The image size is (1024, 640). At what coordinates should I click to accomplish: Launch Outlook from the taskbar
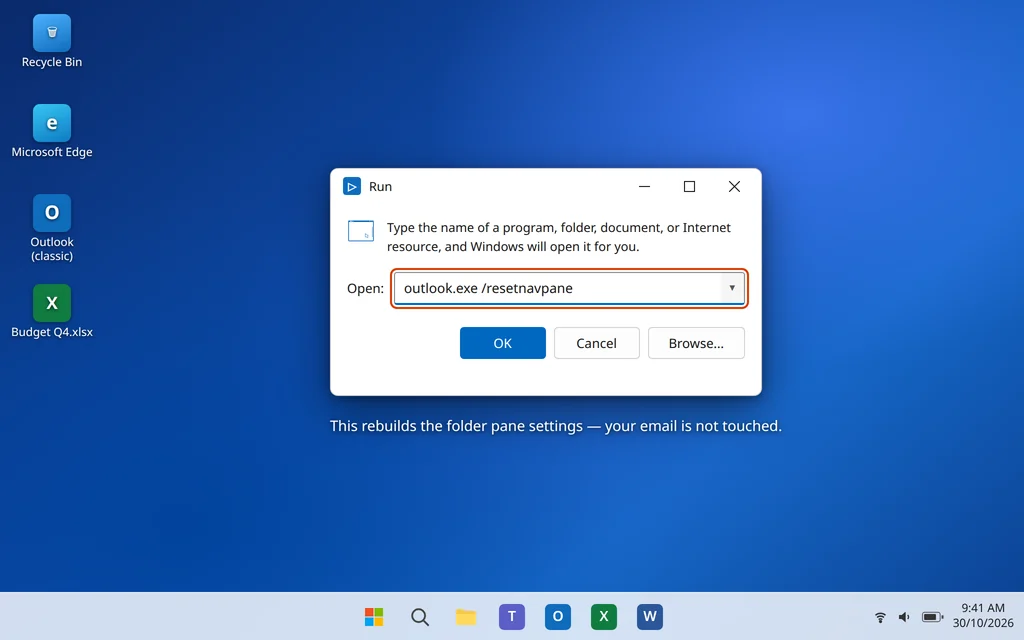pyautogui.click(x=558, y=616)
